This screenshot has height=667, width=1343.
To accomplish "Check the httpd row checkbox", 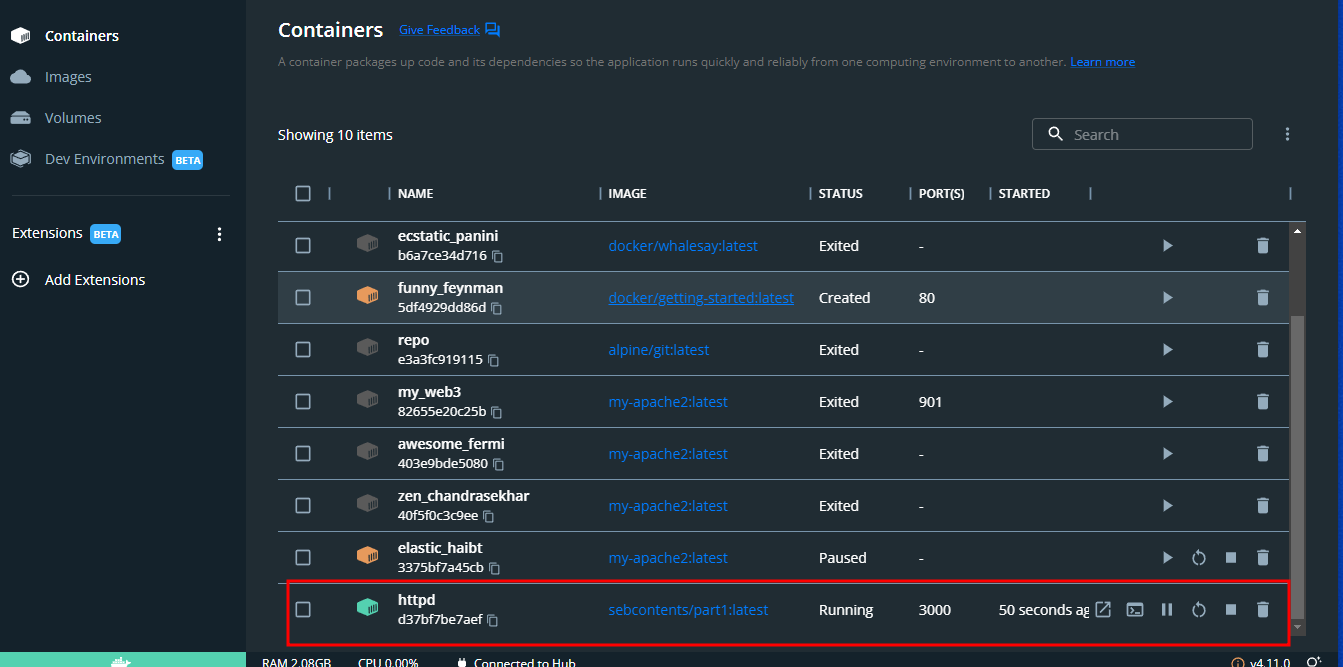I will coord(303,609).
